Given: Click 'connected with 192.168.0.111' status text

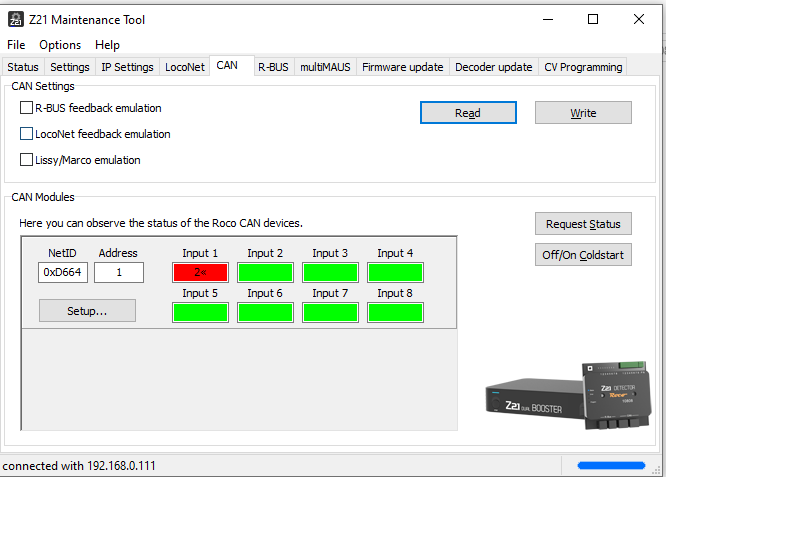Looking at the screenshot, I should click(79, 466).
